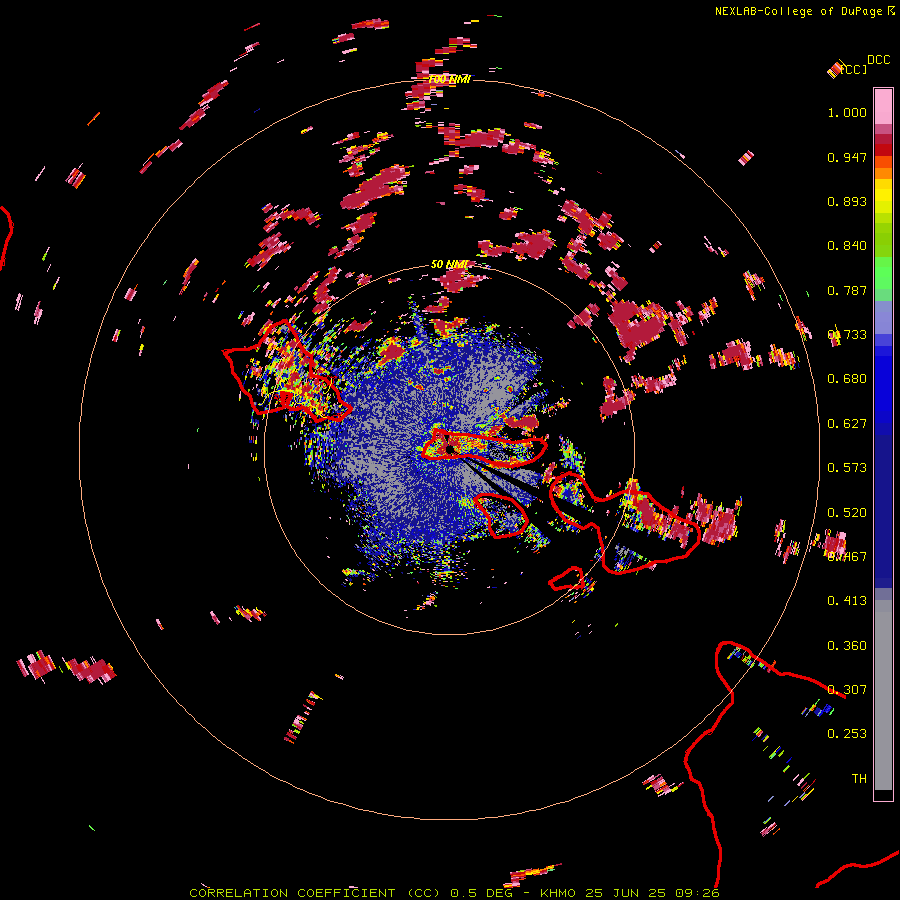Click the 0.680 scale value
Image resolution: width=900 pixels, height=900 pixels.
(x=847, y=379)
